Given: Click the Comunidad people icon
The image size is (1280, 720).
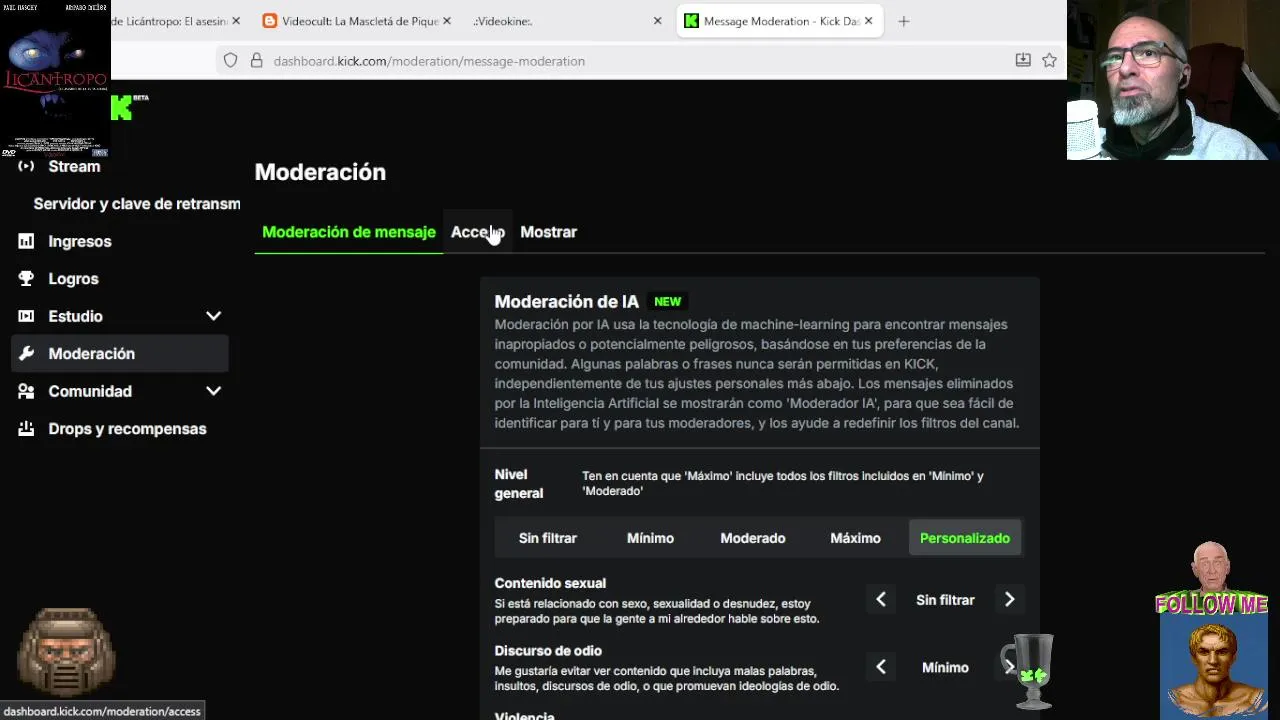Looking at the screenshot, I should [x=27, y=392].
